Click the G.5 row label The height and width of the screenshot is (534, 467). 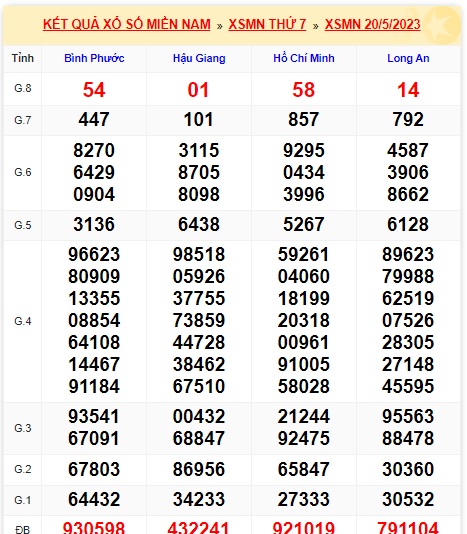click(x=23, y=225)
